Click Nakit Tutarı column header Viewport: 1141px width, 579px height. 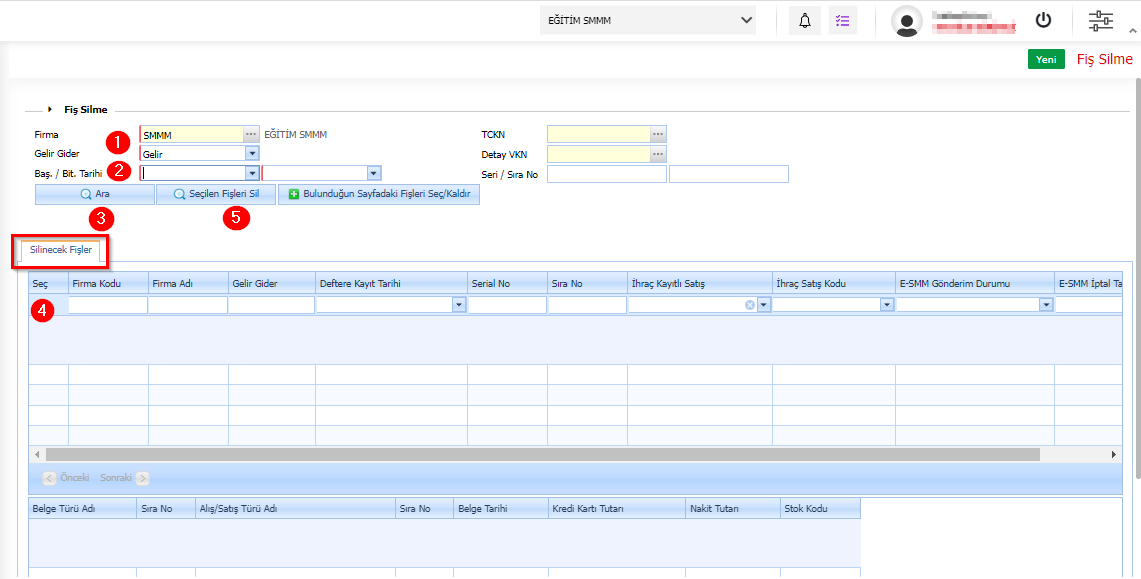click(x=732, y=508)
